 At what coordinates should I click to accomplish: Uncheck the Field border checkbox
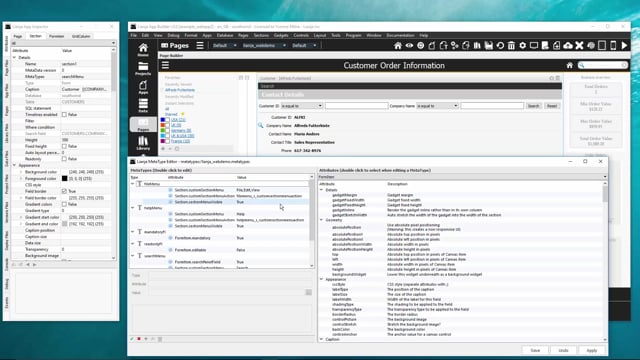pyautogui.click(x=64, y=191)
